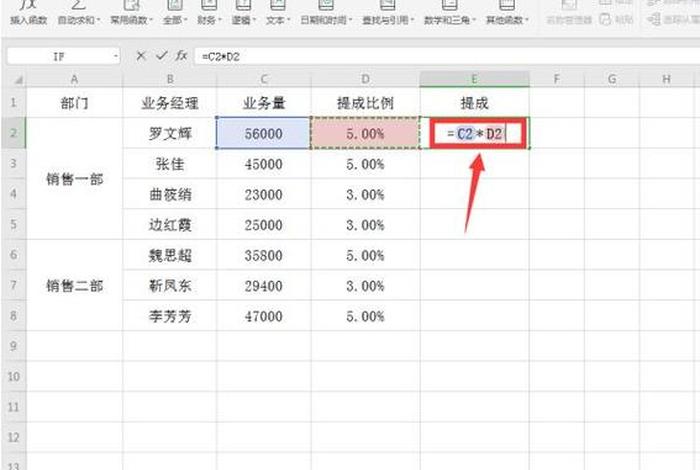The height and width of the screenshot is (470, 700).
Task: Select column C header
Action: [x=264, y=79]
